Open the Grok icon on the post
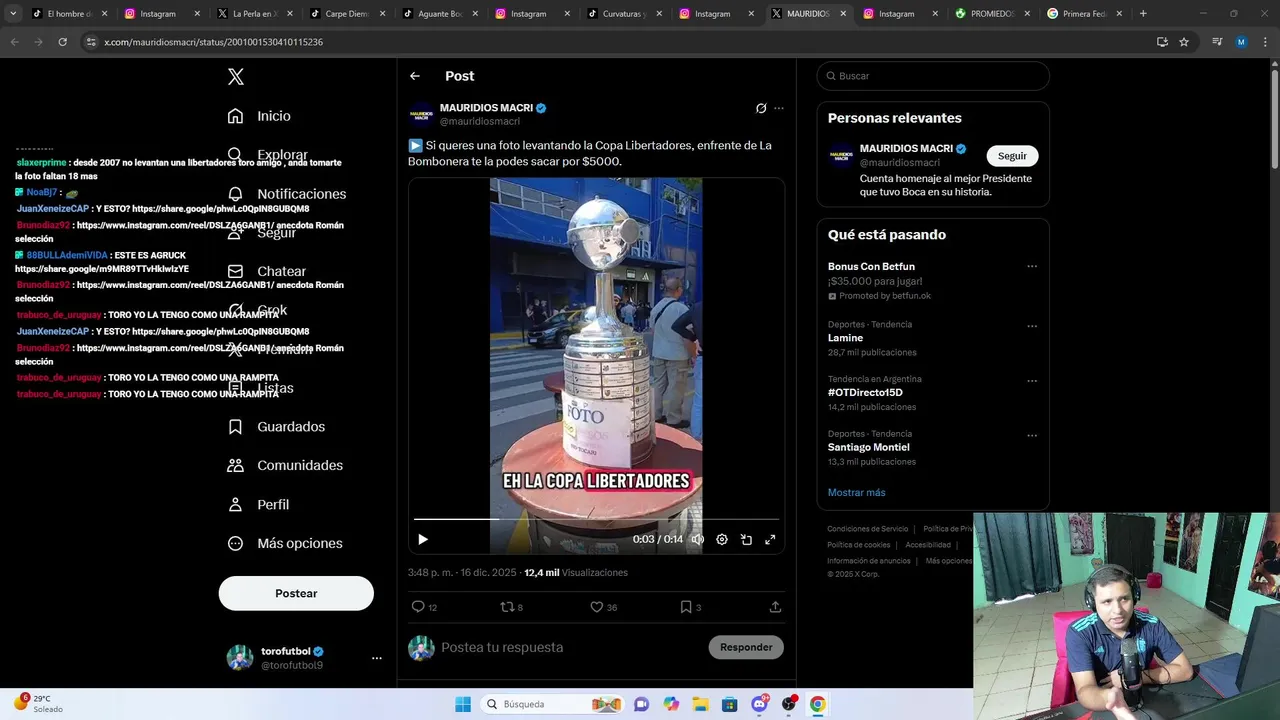 pyautogui.click(x=761, y=108)
